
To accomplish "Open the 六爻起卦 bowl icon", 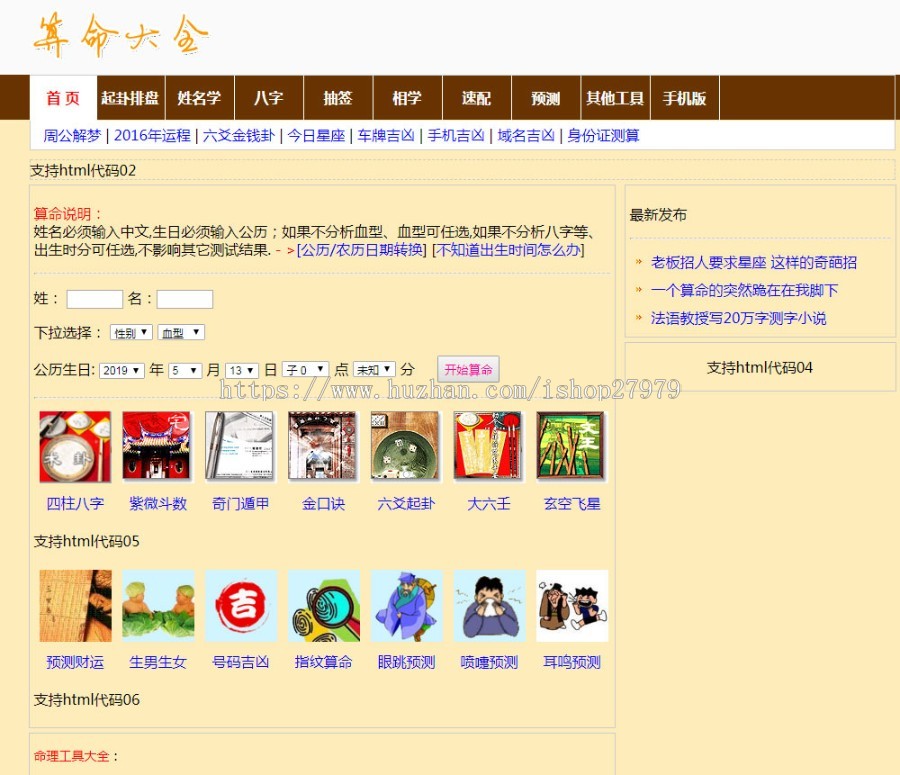I will (406, 447).
